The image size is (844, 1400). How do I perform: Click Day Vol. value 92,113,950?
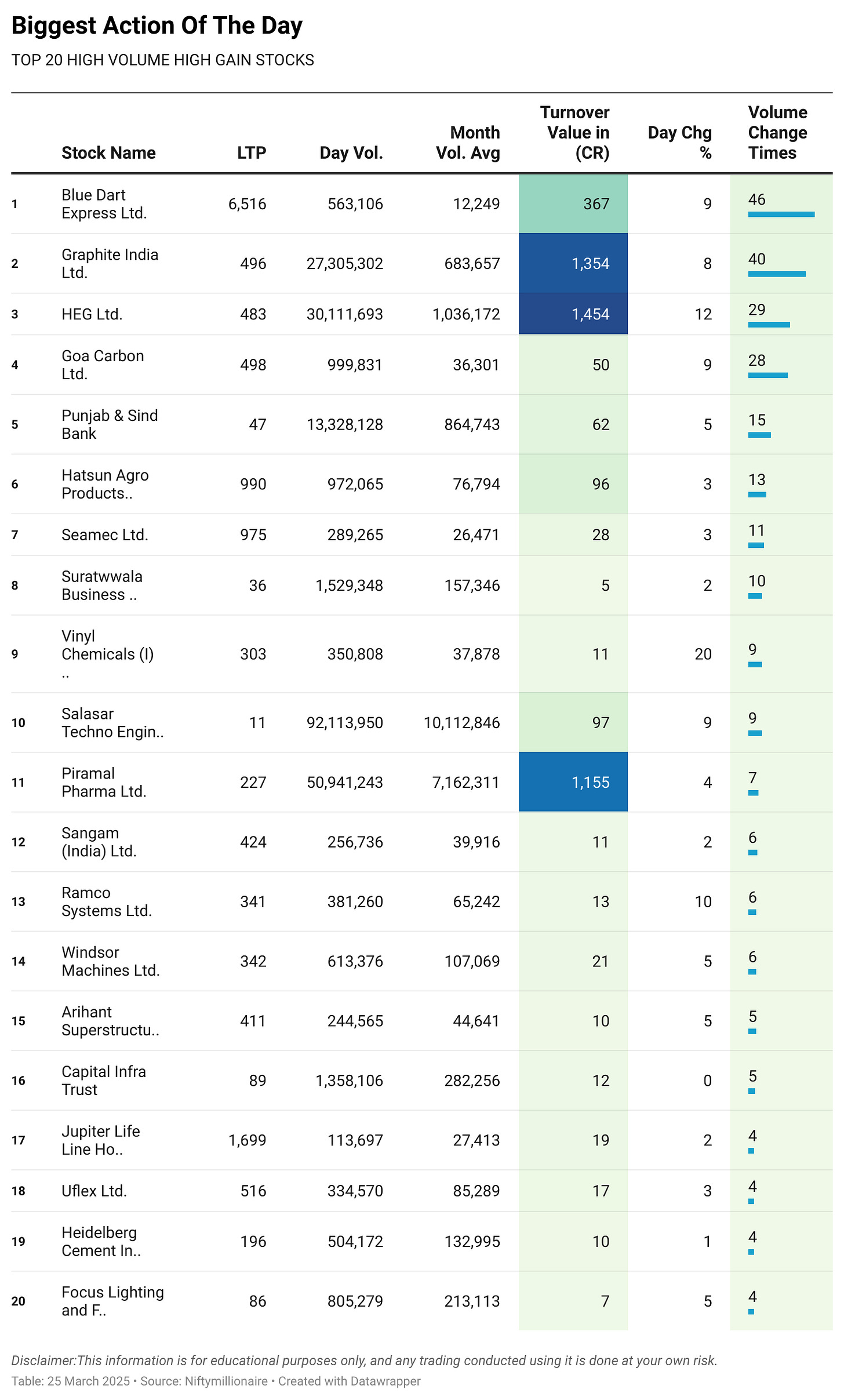coord(345,723)
